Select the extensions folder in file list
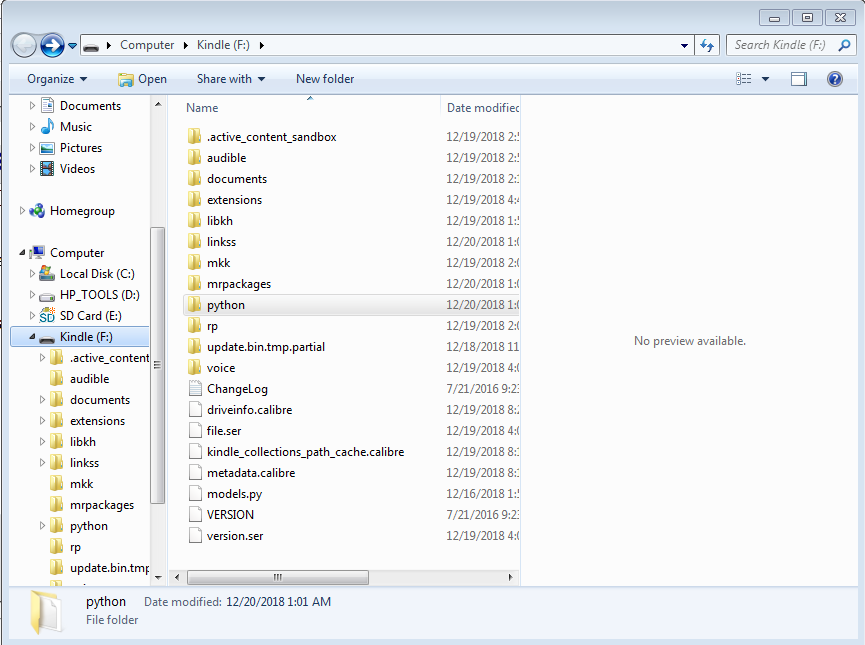The height and width of the screenshot is (645, 865). point(234,200)
